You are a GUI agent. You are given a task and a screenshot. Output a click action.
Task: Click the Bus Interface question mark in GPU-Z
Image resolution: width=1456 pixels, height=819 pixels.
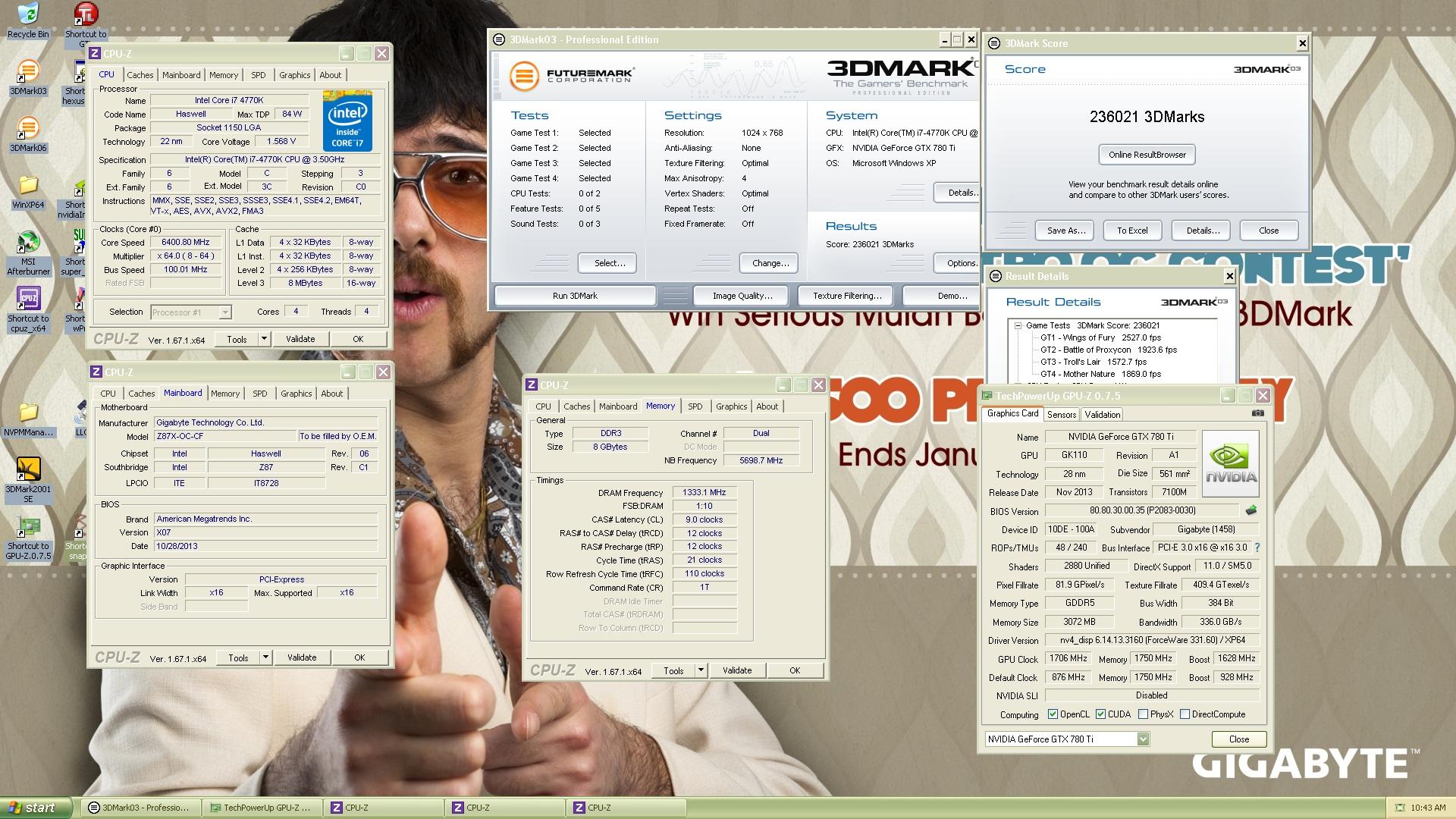click(x=1257, y=548)
